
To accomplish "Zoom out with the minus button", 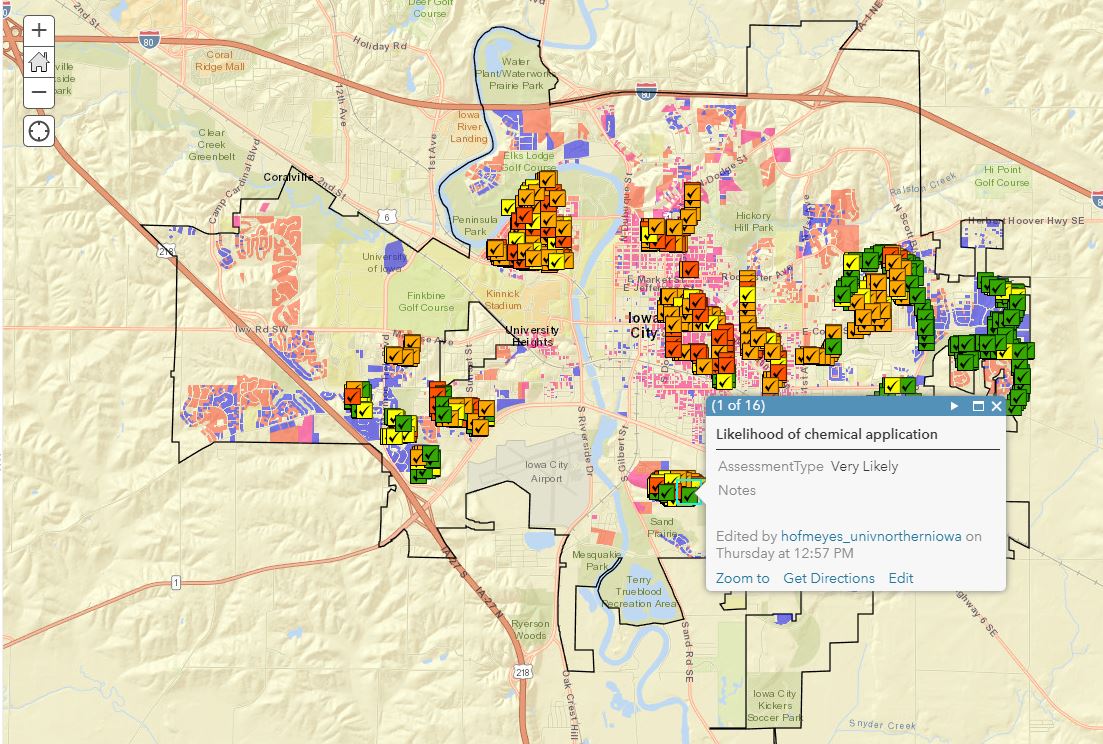I will pos(39,92).
